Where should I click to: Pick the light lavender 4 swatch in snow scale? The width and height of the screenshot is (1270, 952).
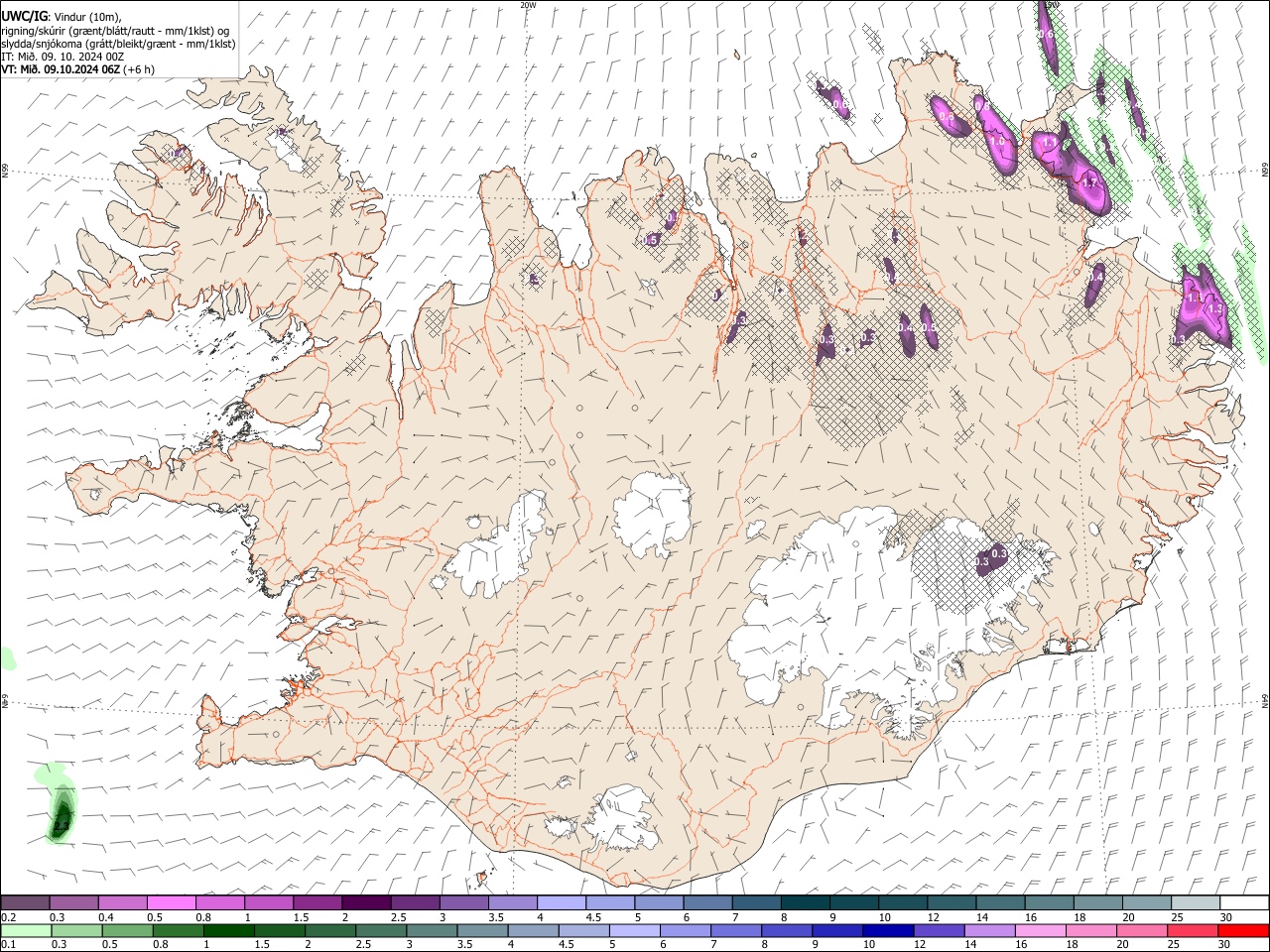[x=561, y=902]
